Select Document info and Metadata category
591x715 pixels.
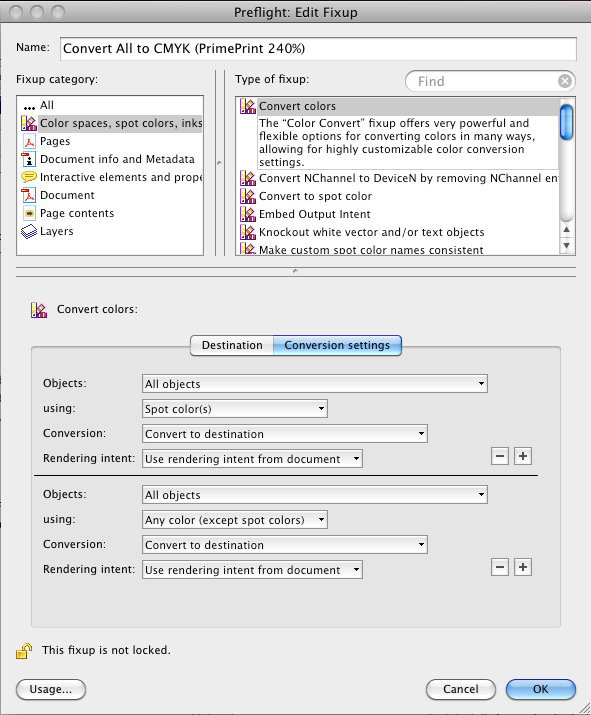(110, 159)
